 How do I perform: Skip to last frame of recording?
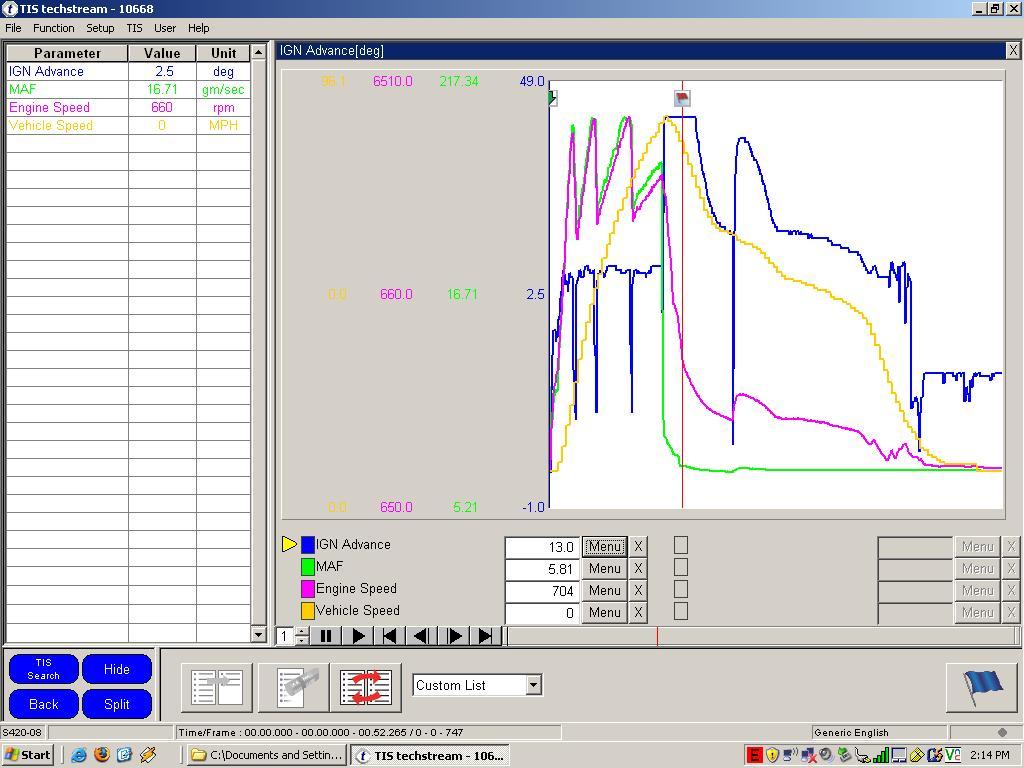485,635
